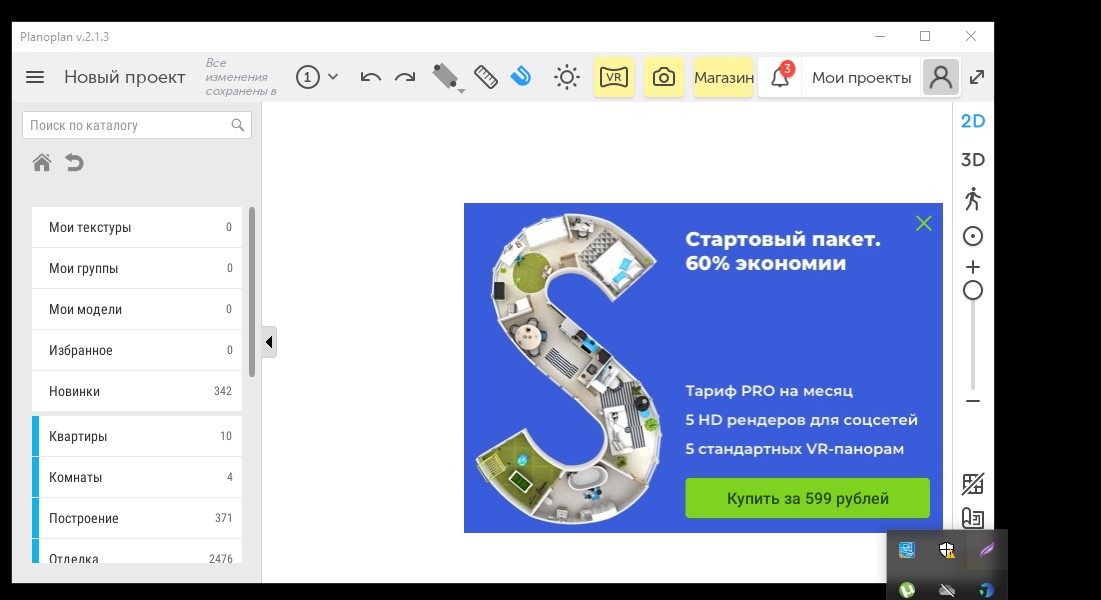Open the Избранное category
1101x600 pixels.
(x=137, y=350)
